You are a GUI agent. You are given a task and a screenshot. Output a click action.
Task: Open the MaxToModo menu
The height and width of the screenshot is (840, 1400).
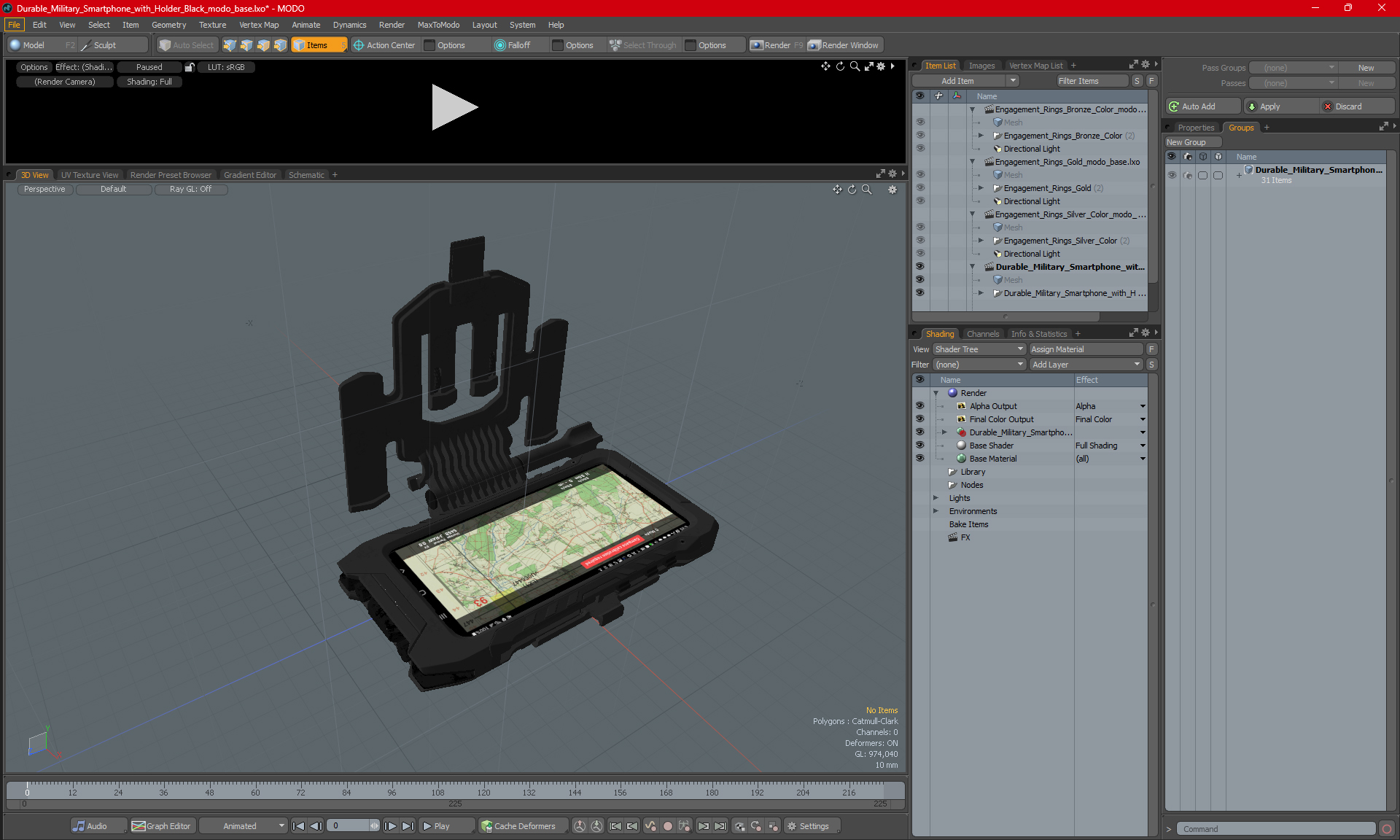click(x=438, y=25)
